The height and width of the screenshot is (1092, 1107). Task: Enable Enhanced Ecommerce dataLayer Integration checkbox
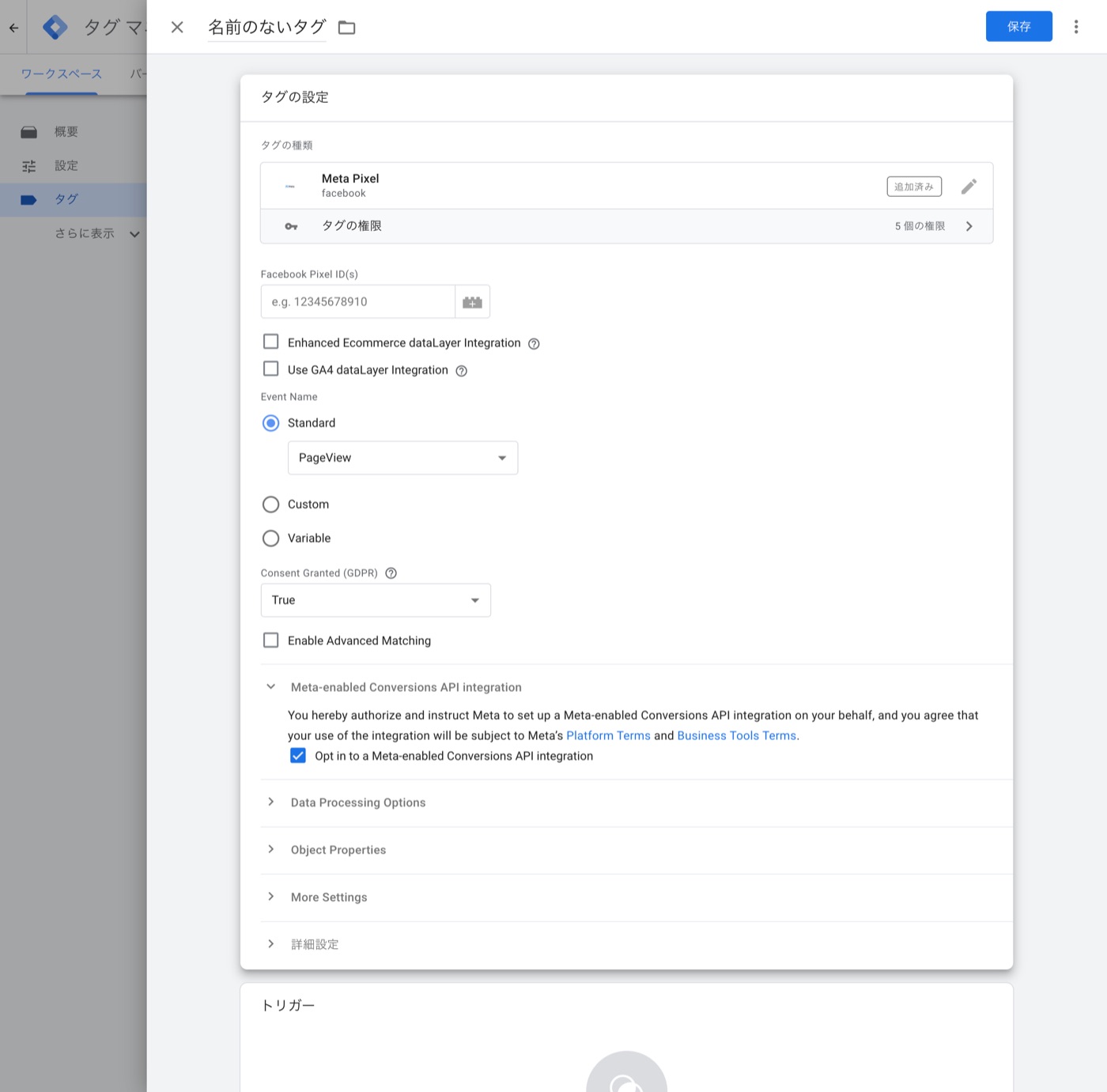coord(271,342)
